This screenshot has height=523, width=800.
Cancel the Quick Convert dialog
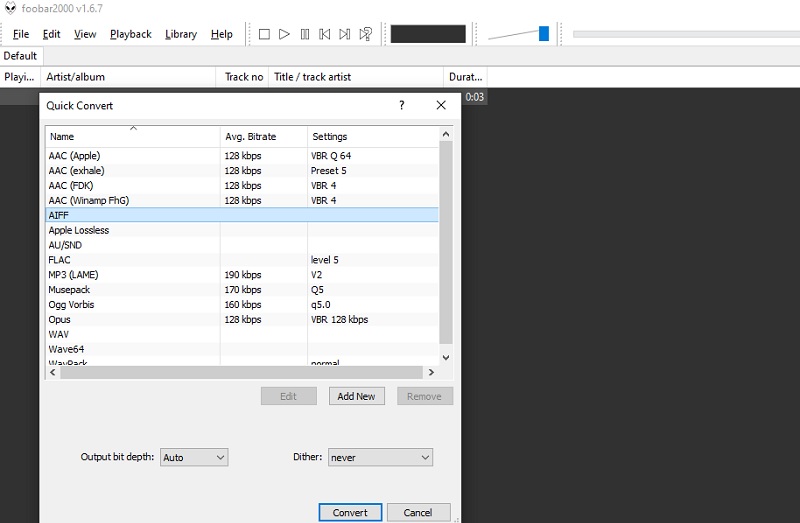[418, 512]
